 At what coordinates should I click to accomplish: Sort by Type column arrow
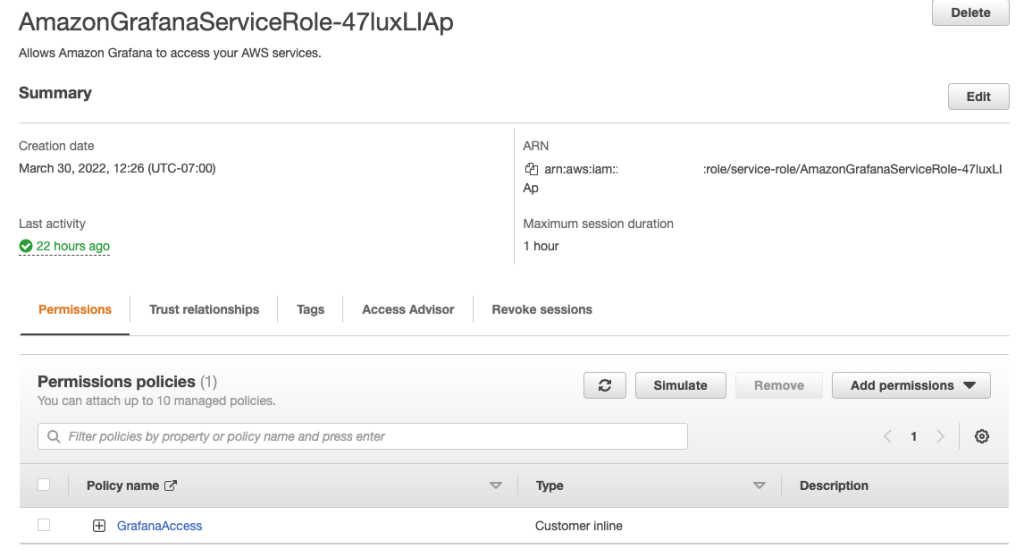point(759,485)
